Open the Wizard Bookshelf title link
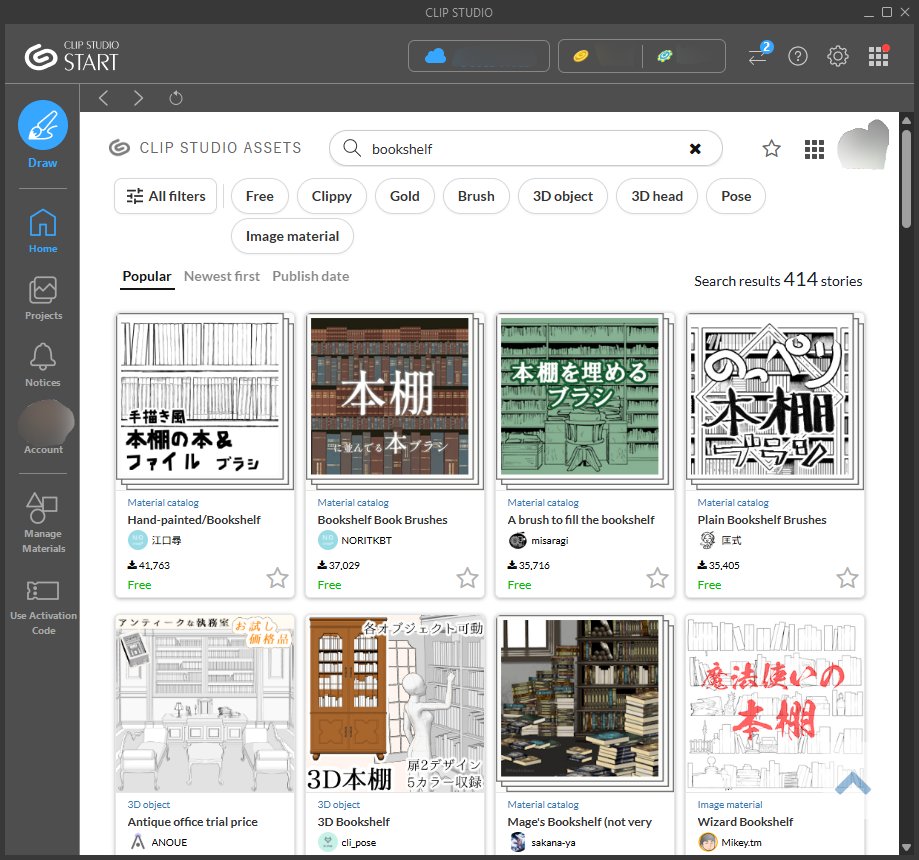The height and width of the screenshot is (860, 919). [745, 822]
